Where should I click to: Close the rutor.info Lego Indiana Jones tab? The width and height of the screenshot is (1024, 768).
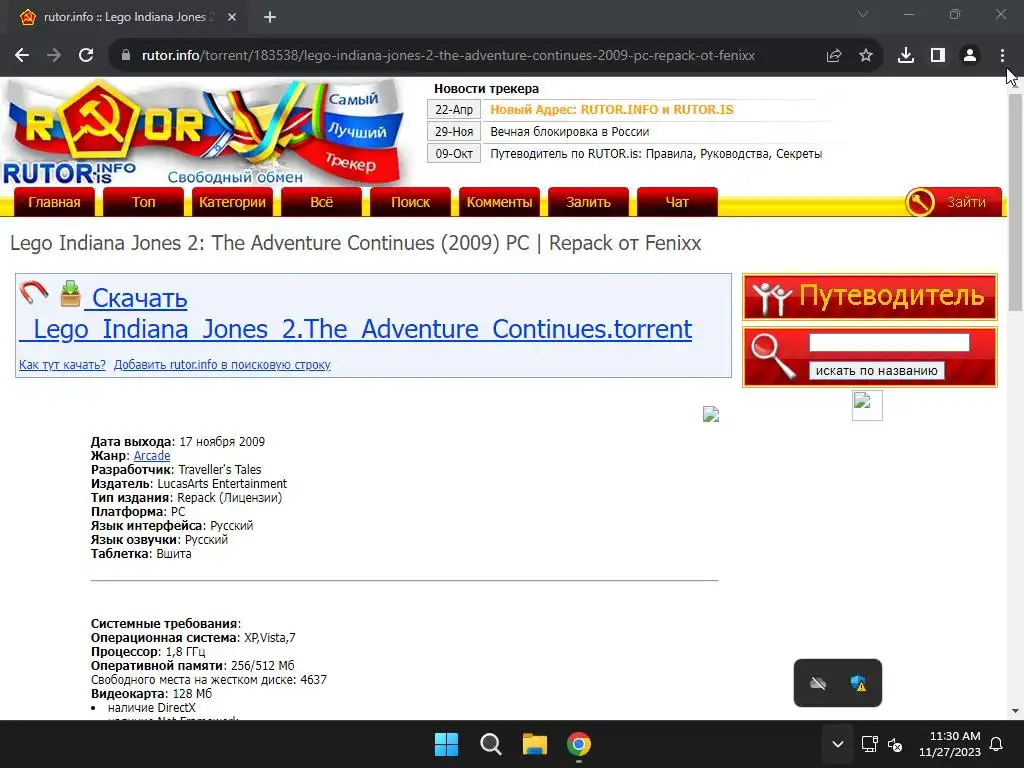pos(232,18)
